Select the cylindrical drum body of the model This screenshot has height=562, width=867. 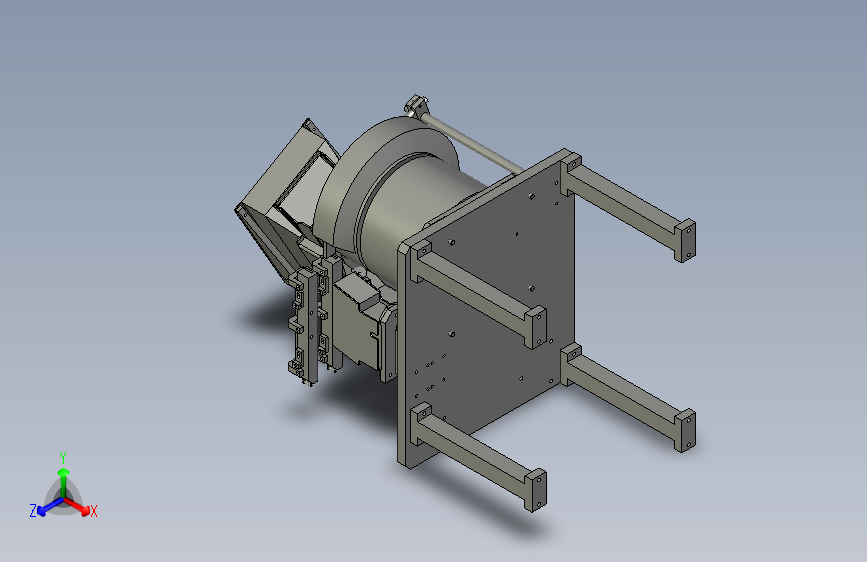coord(417,218)
